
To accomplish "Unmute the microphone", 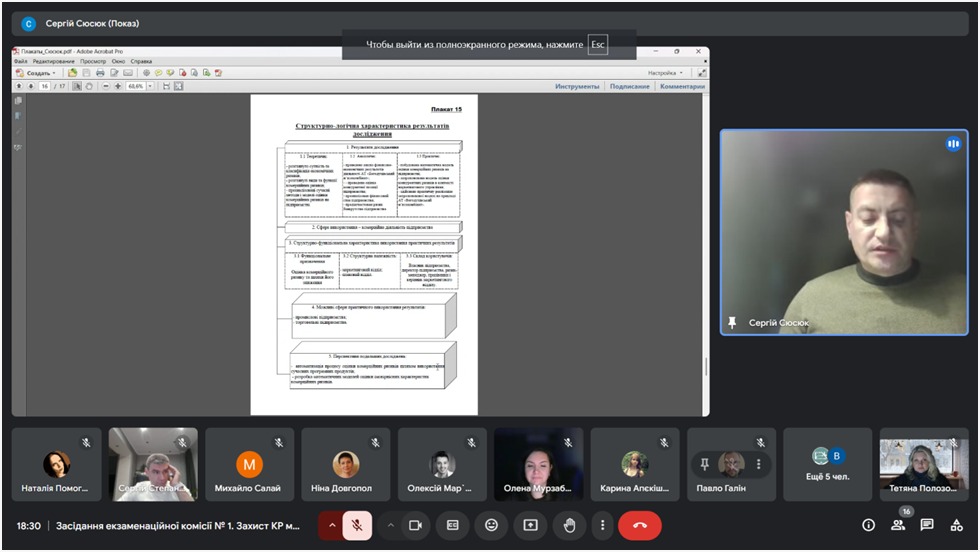I will 357,525.
